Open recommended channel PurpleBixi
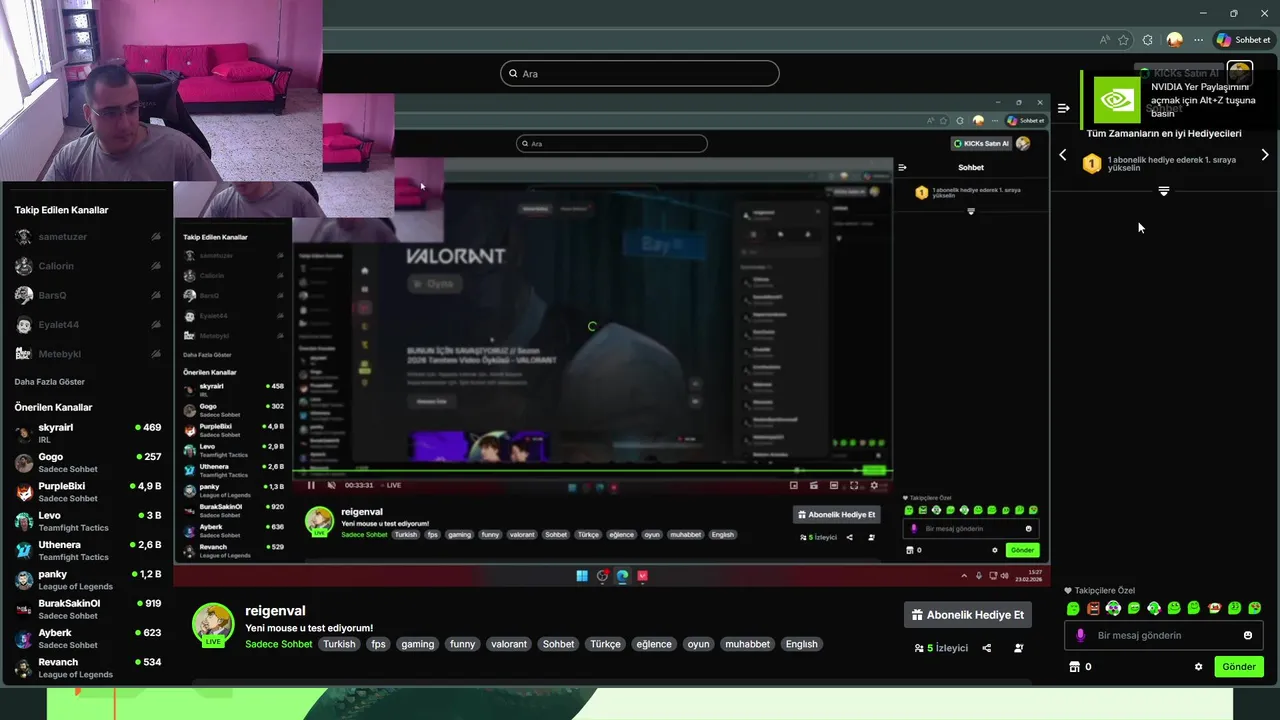The height and width of the screenshot is (720, 1280). pyautogui.click(x=88, y=492)
